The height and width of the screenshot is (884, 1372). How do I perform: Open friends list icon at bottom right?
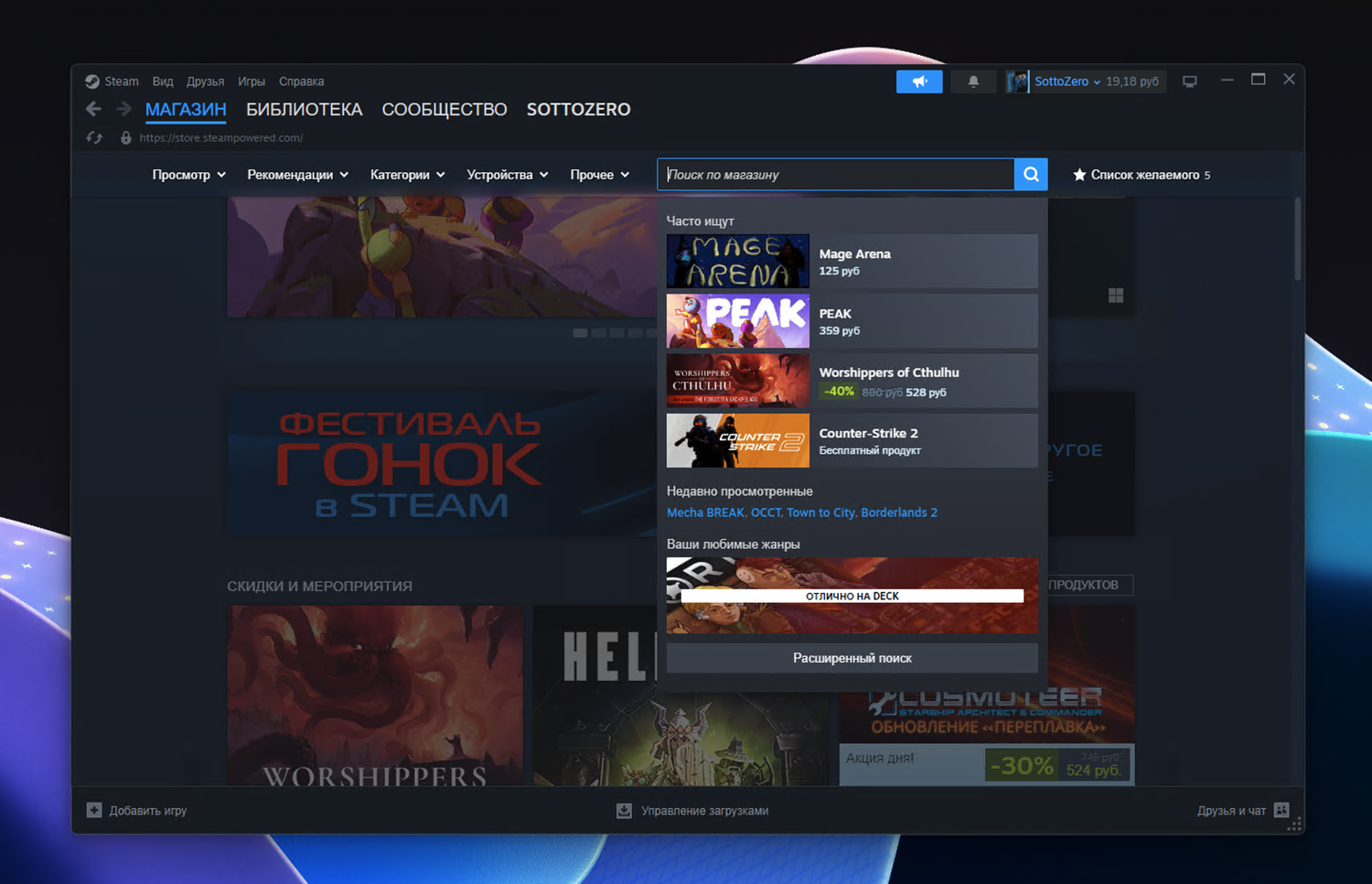[1281, 810]
